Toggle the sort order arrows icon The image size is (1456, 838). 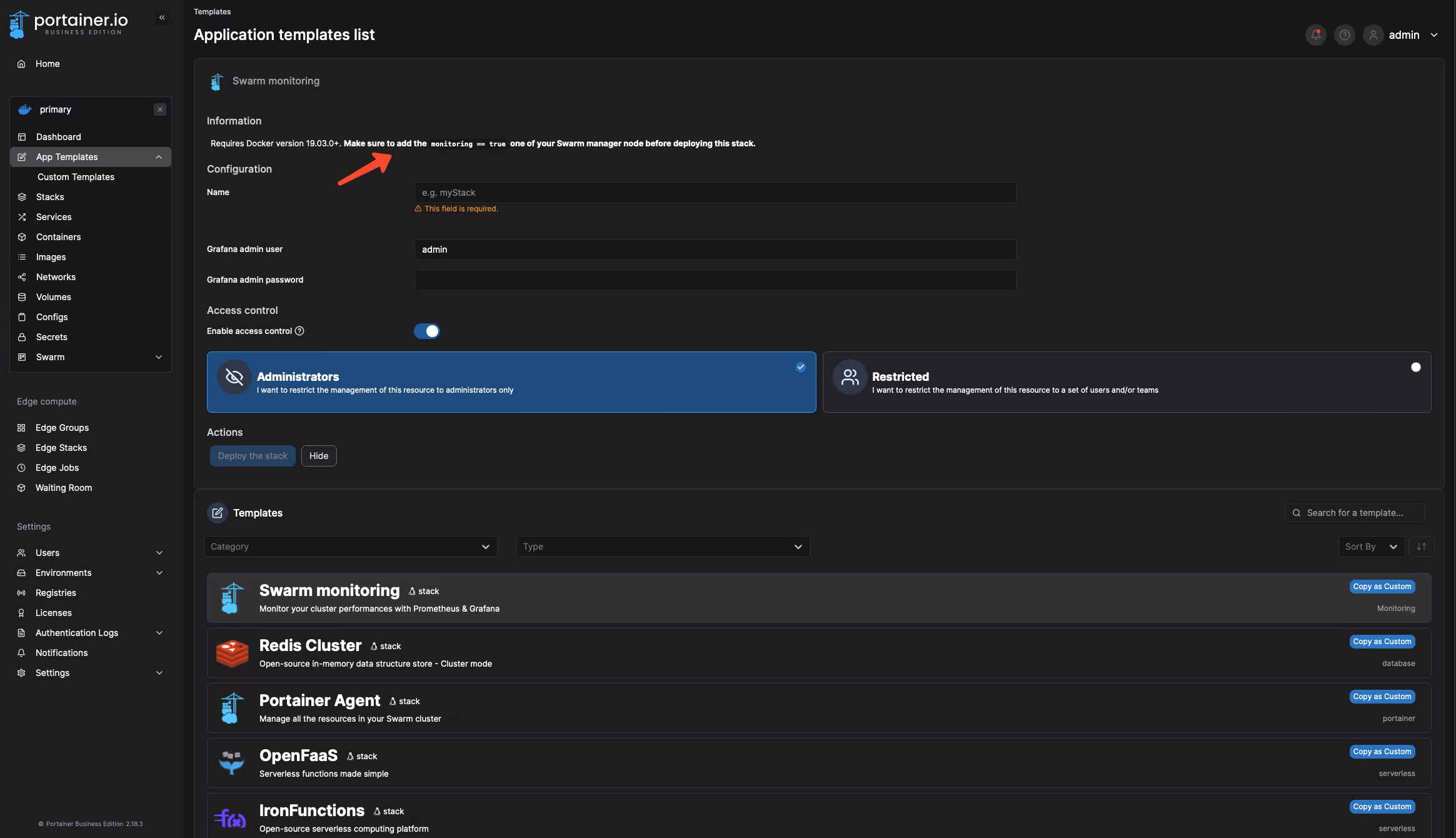1421,547
